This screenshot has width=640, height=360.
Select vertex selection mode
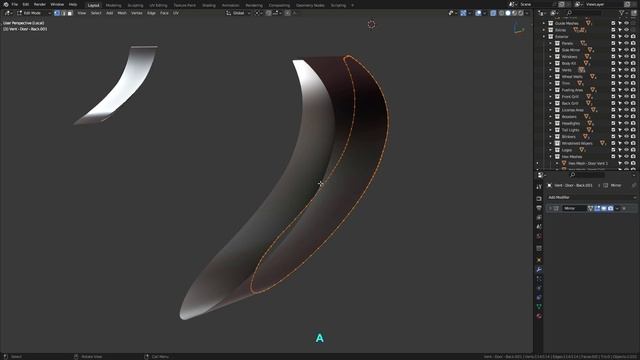(x=57, y=13)
